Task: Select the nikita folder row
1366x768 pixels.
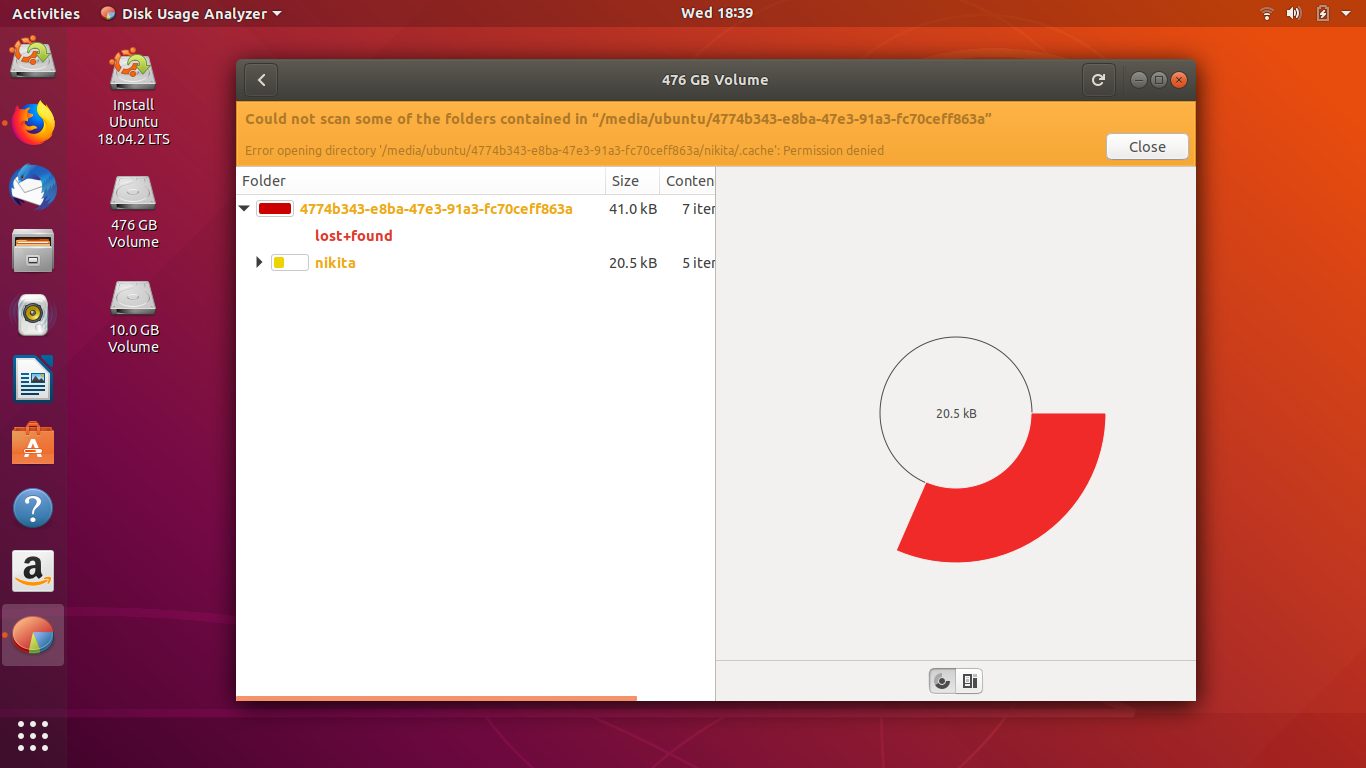Action: [x=476, y=263]
